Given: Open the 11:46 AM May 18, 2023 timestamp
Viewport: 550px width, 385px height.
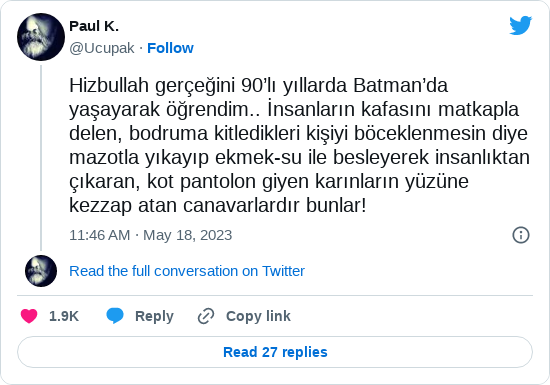Looking at the screenshot, I should [150, 235].
